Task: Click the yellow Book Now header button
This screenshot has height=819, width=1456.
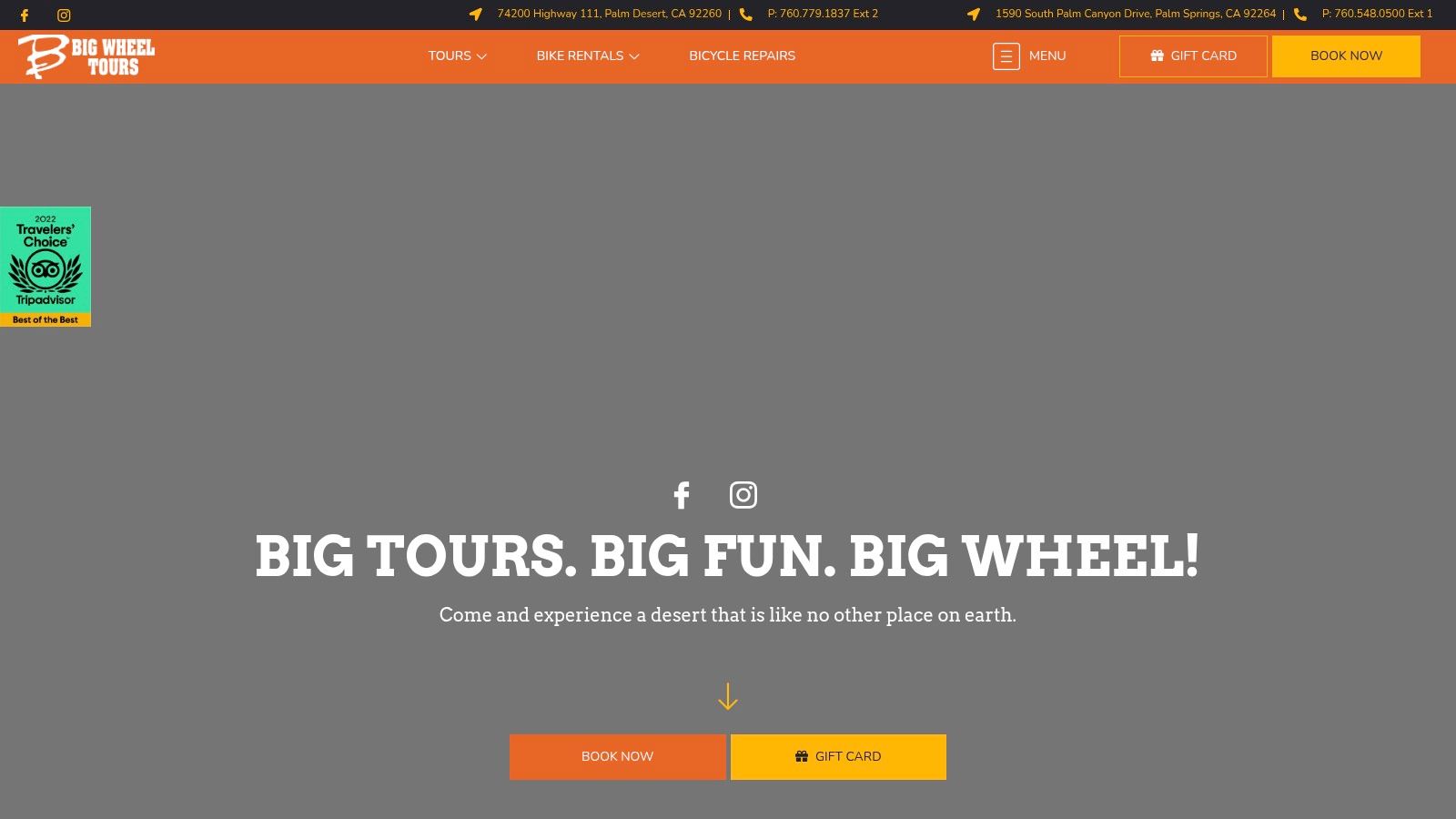Action: 1346,56
